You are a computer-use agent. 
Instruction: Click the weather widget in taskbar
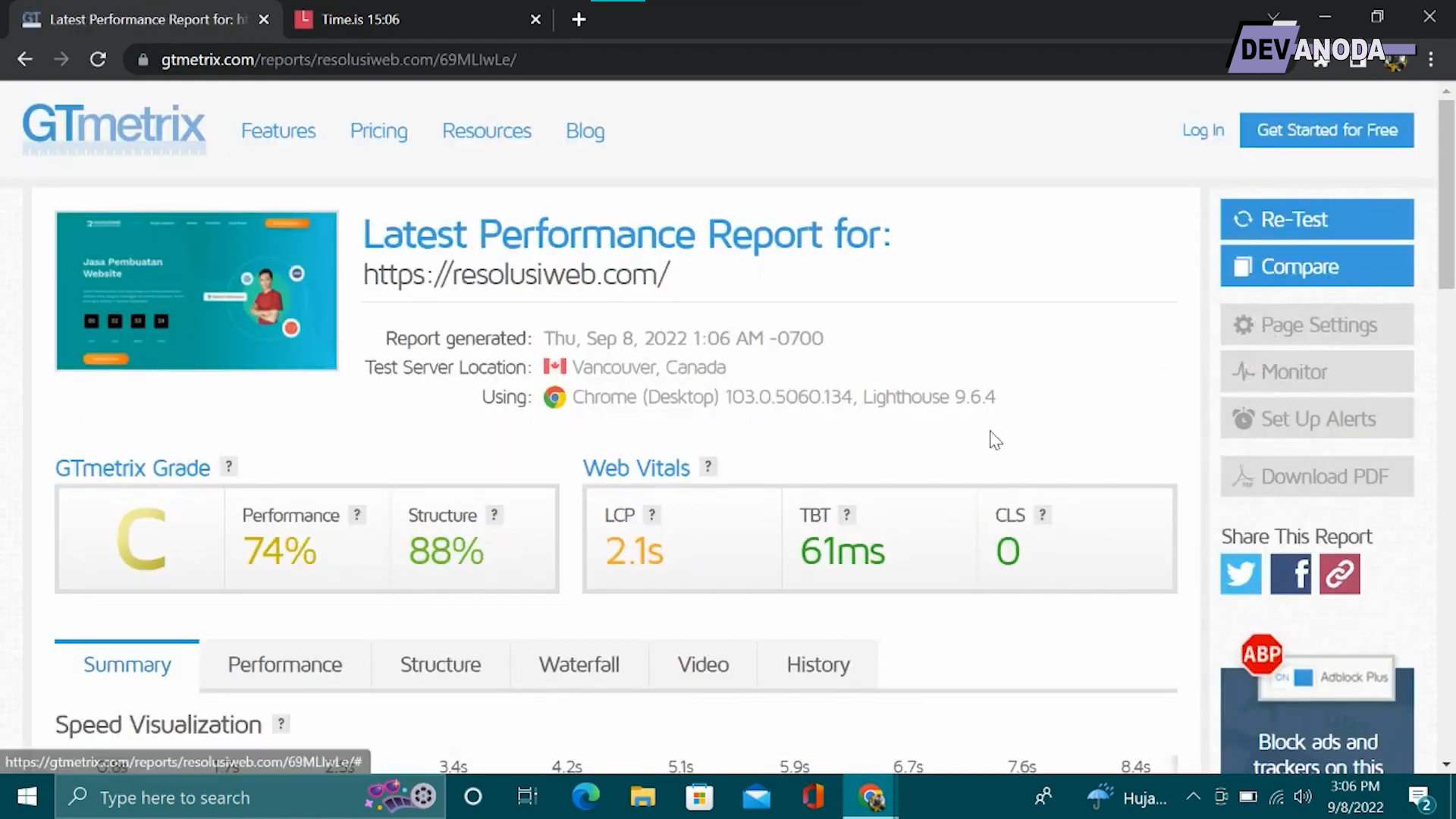(x=1127, y=797)
